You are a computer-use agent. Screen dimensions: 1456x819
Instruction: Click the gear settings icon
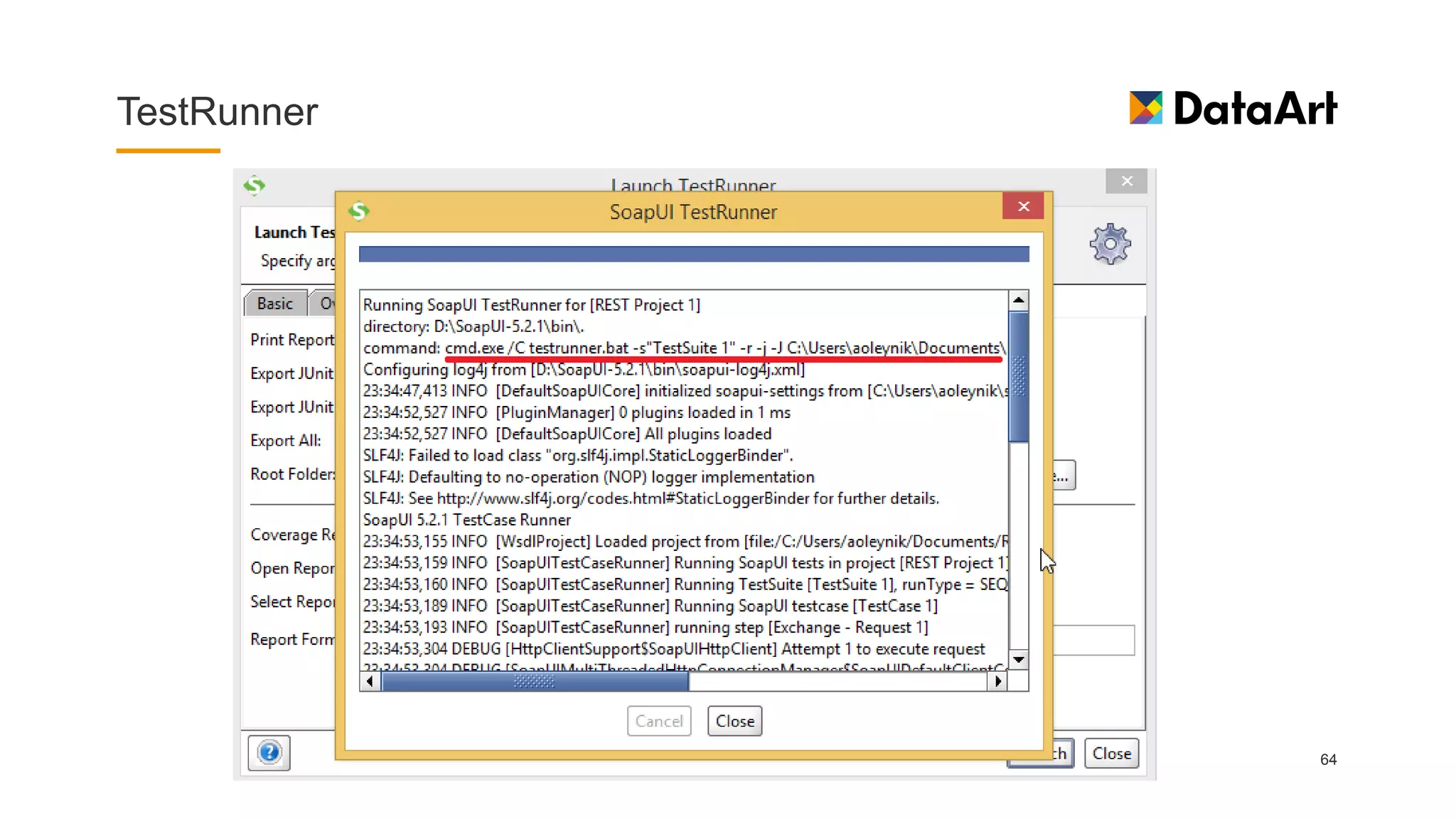click(x=1110, y=244)
